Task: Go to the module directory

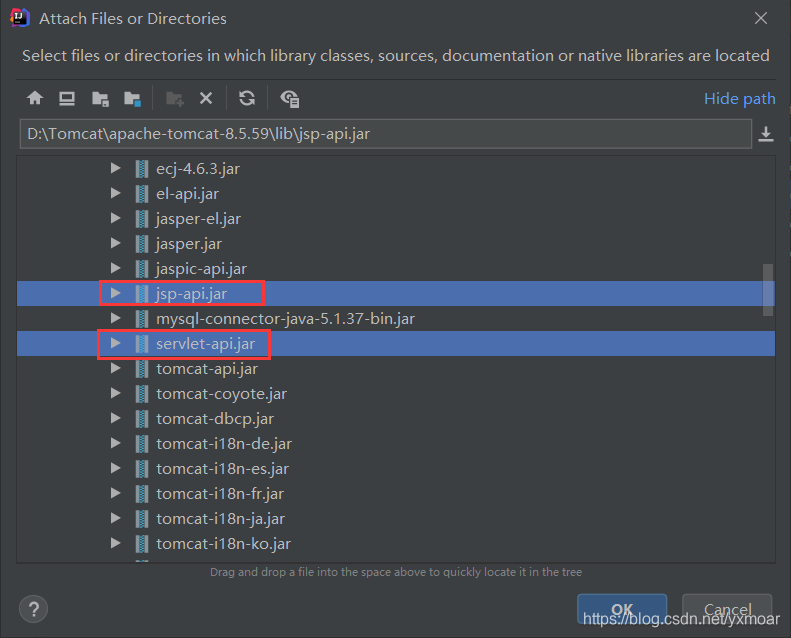Action: point(133,98)
